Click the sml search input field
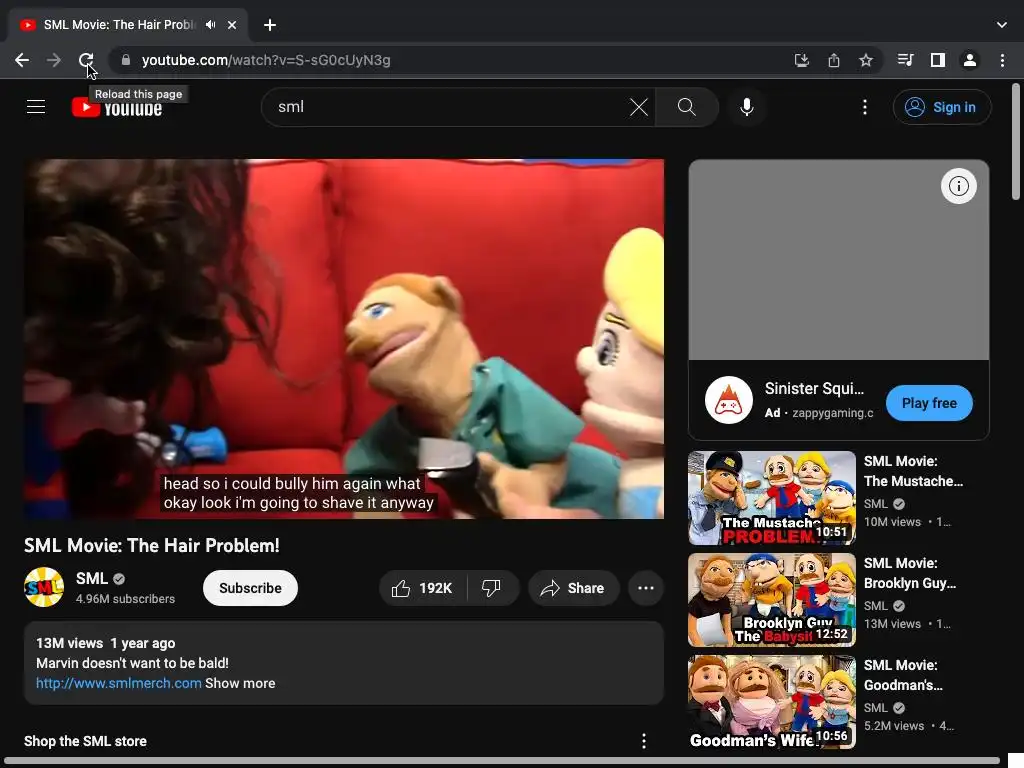 [451, 106]
